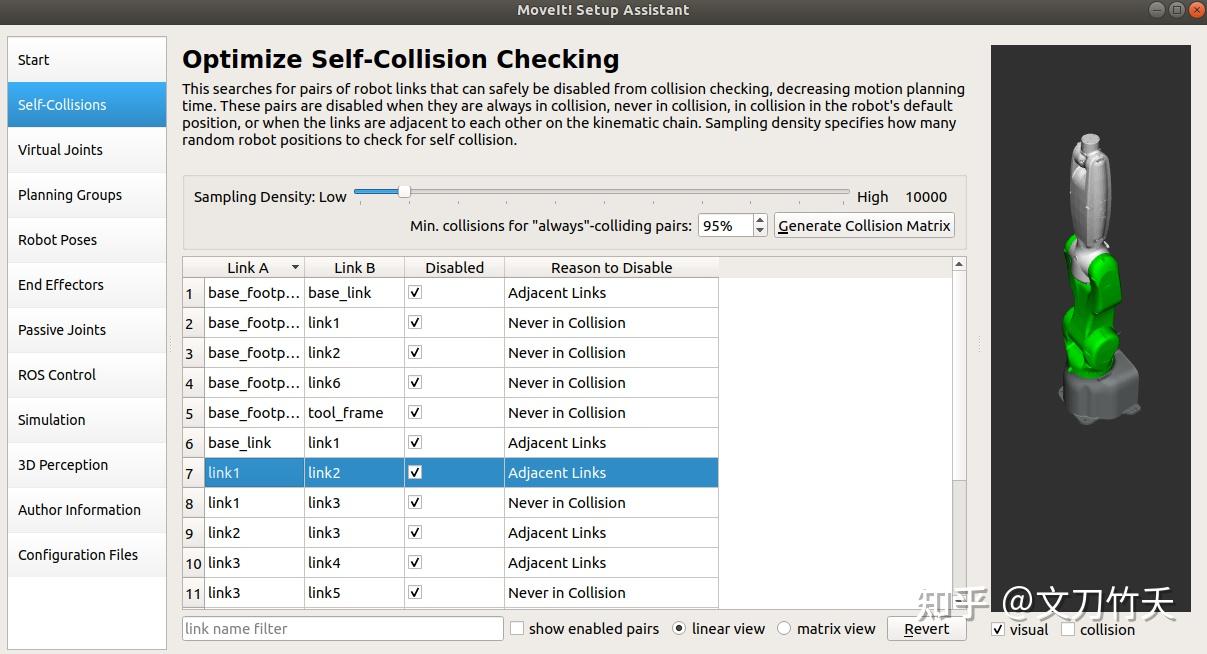Select the link3 and link5 table row
This screenshot has height=654, width=1207.
coord(460,593)
